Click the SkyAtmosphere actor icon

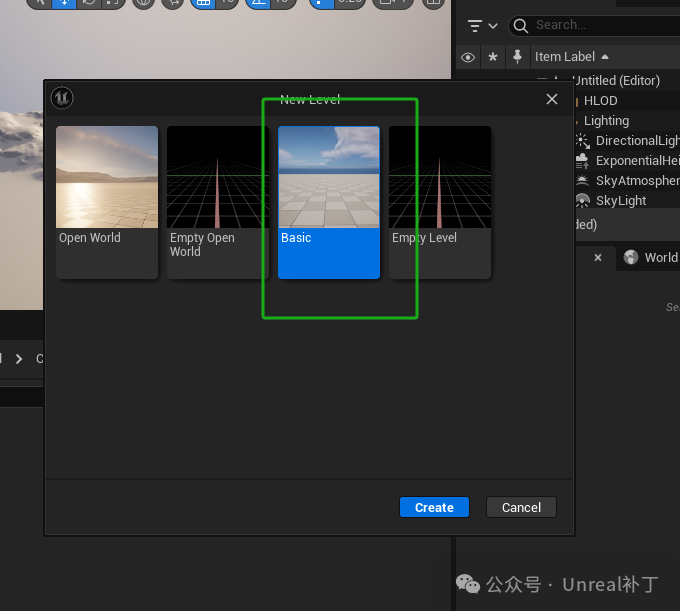582,180
